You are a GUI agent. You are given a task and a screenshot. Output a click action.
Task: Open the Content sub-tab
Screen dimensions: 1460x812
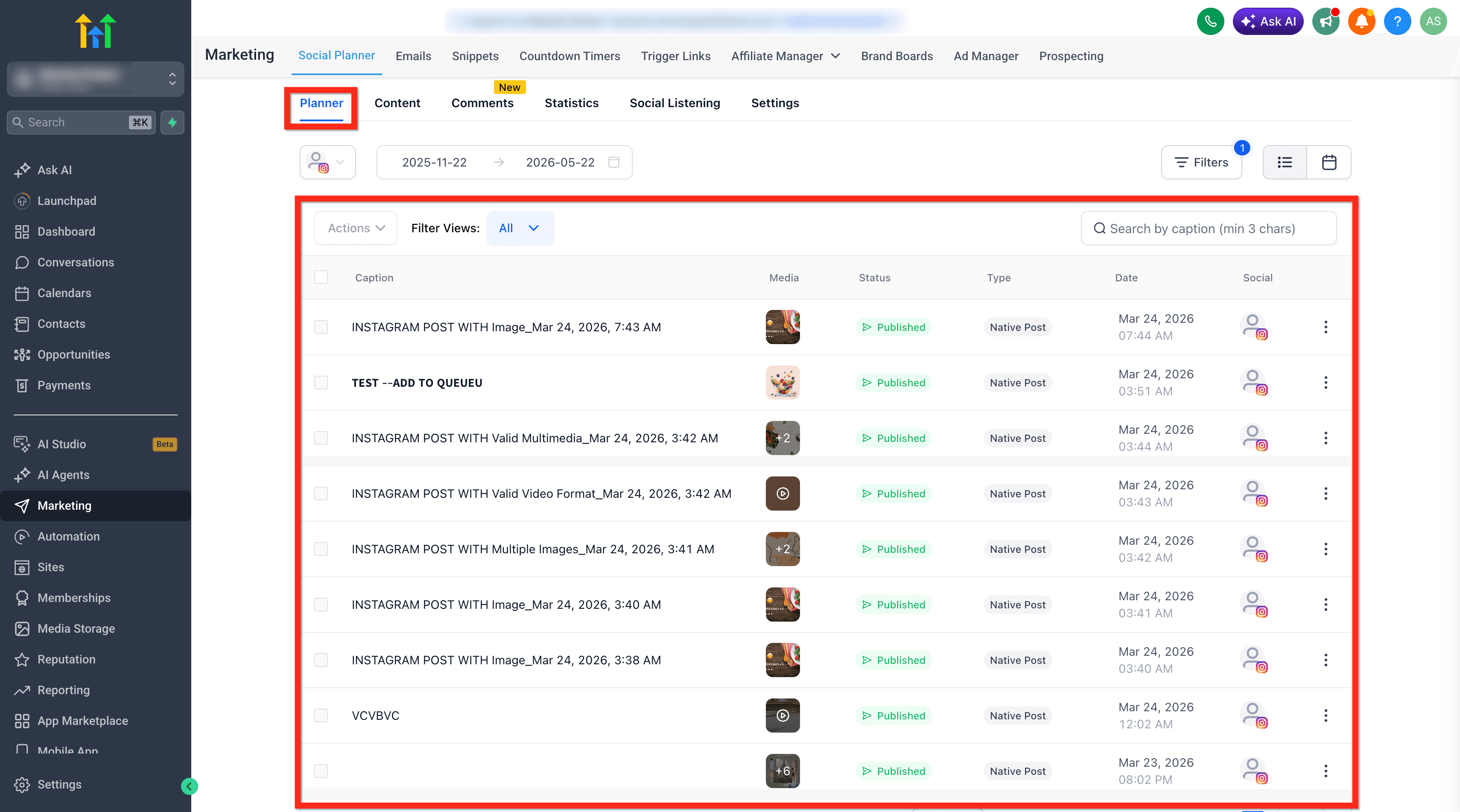tap(397, 103)
